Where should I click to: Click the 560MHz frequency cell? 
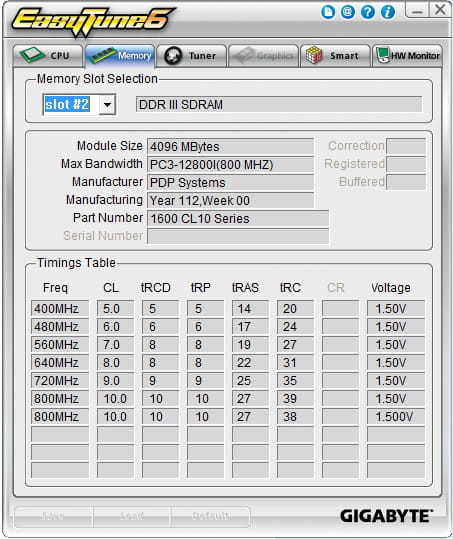click(x=60, y=344)
